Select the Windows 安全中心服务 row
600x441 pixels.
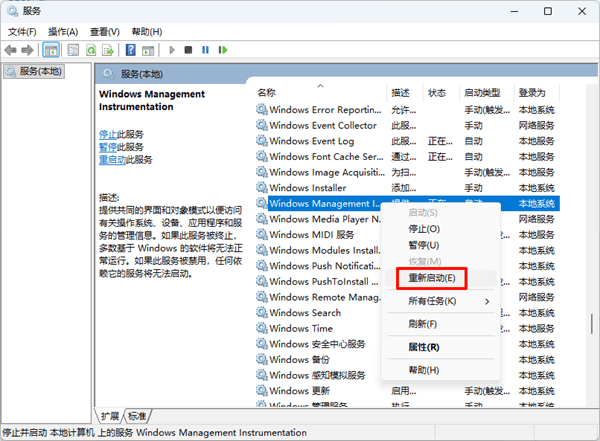tap(318, 344)
